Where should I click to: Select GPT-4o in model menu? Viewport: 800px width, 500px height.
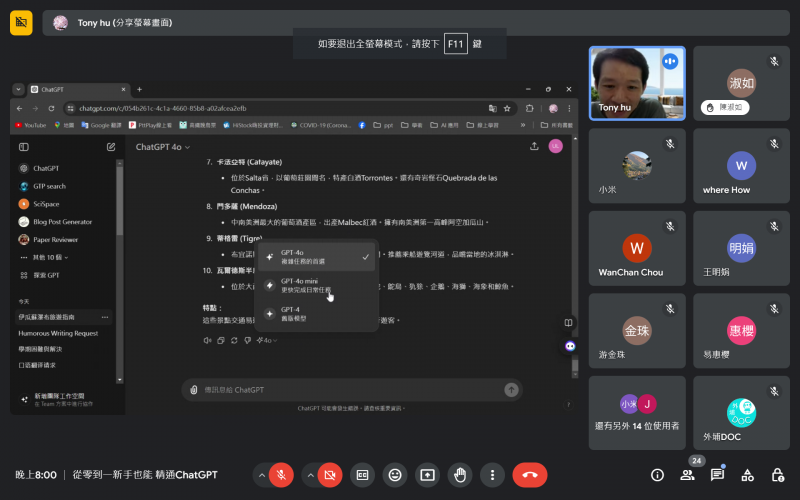tap(316, 257)
